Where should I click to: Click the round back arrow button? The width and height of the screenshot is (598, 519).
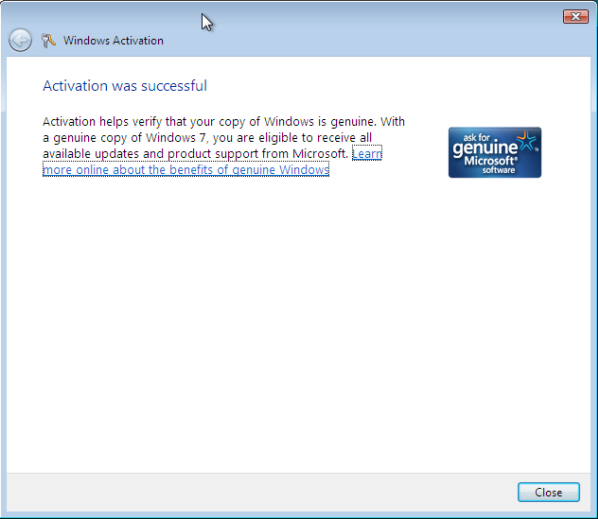[x=20, y=40]
